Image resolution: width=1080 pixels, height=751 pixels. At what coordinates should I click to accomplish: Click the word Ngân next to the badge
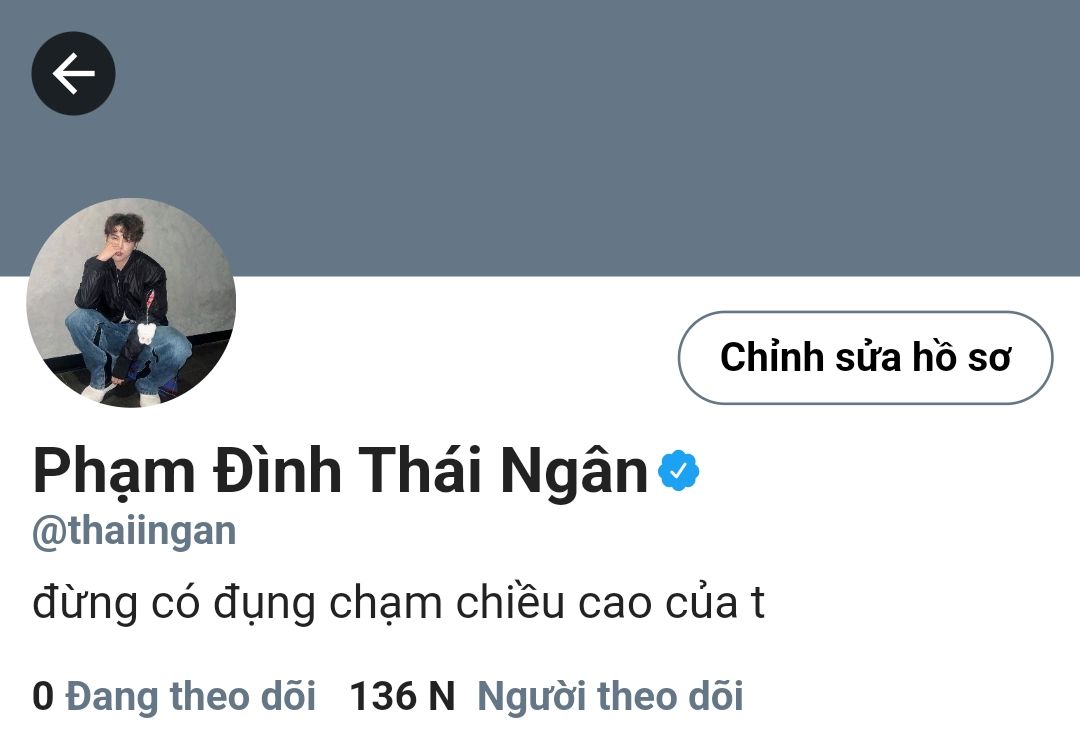[x=574, y=473]
